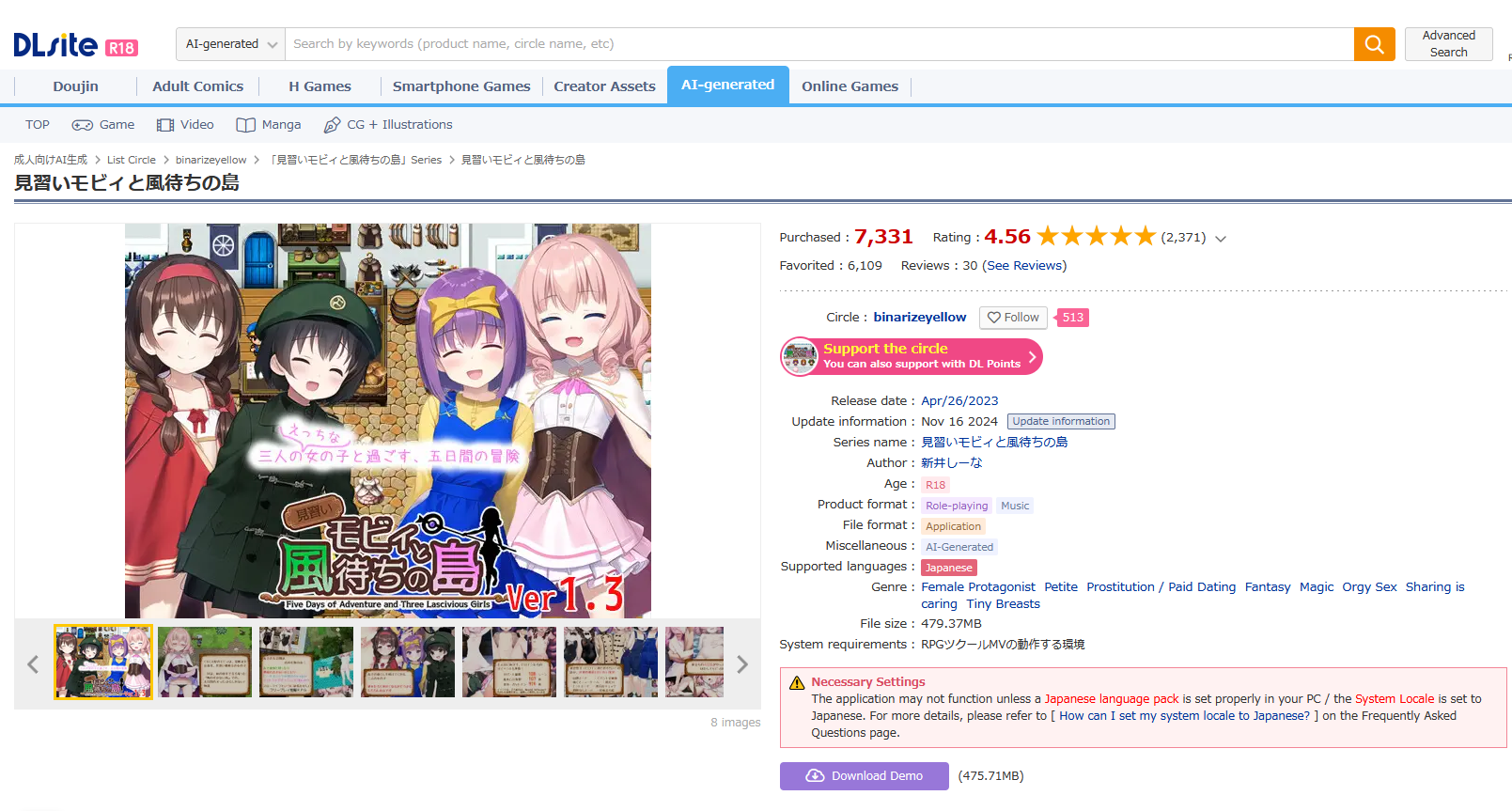
Task: Click the AI-Generated miscellaneous tag
Action: [x=959, y=547]
